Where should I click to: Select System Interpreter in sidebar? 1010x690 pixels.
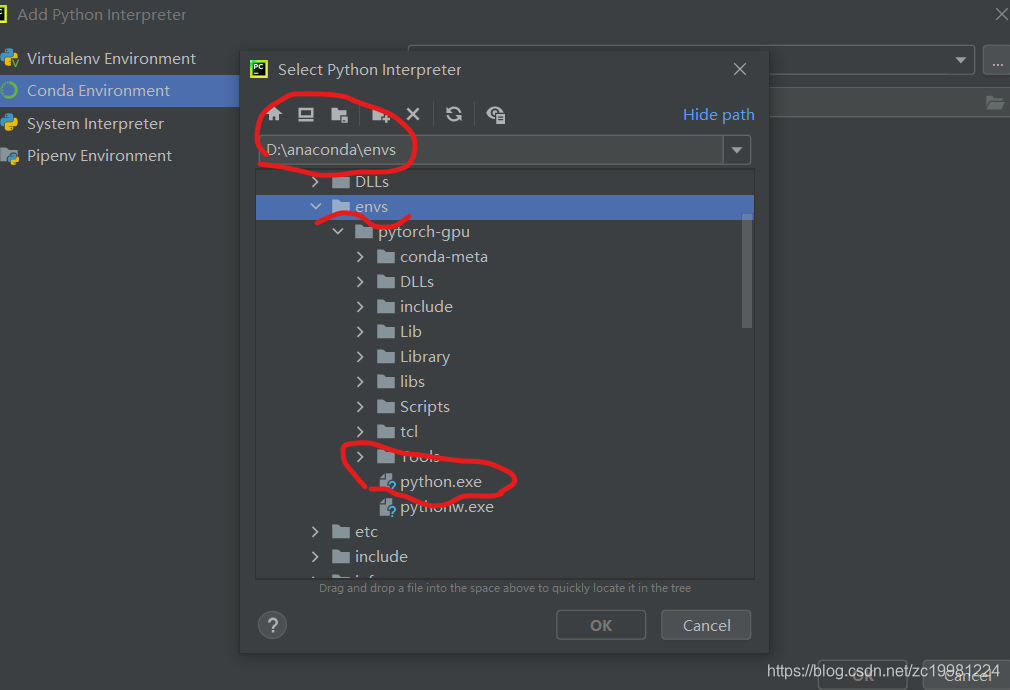[x=95, y=123]
